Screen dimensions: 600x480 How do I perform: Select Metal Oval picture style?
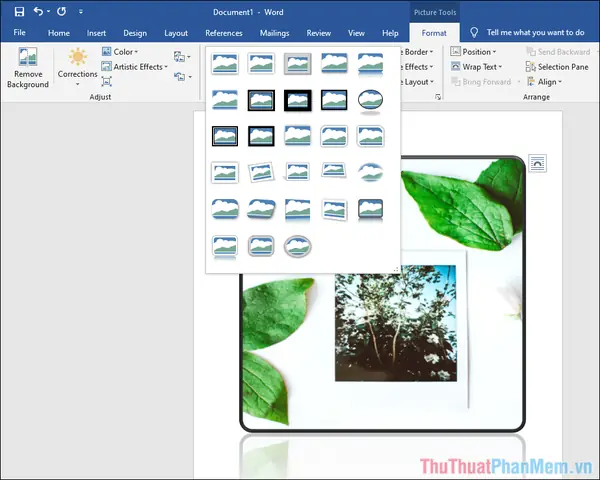tap(298, 246)
